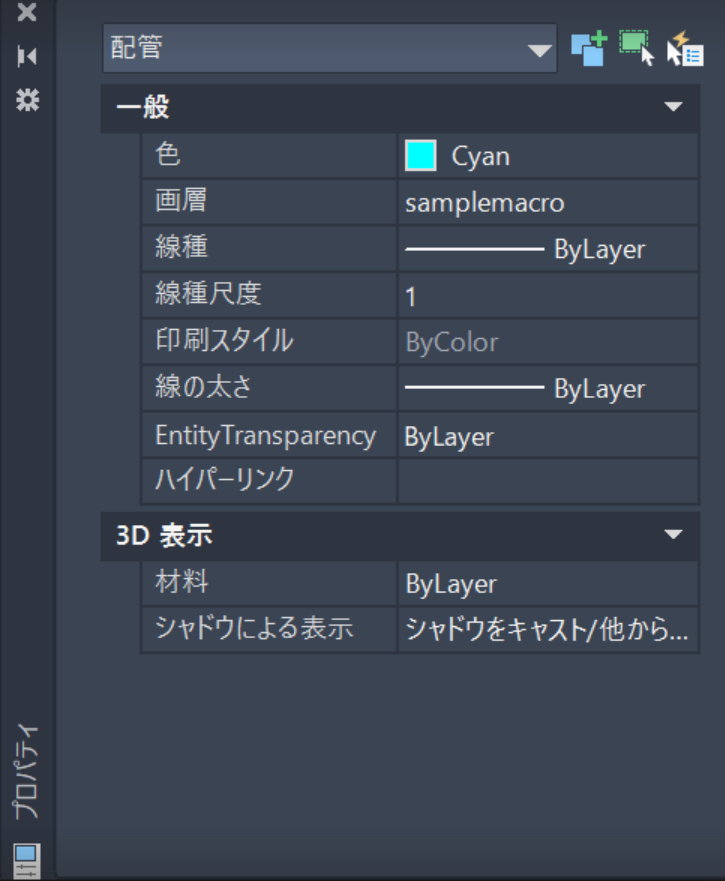725x881 pixels.
Task: Edit the 線種尺度 value field
Action: coord(547,296)
